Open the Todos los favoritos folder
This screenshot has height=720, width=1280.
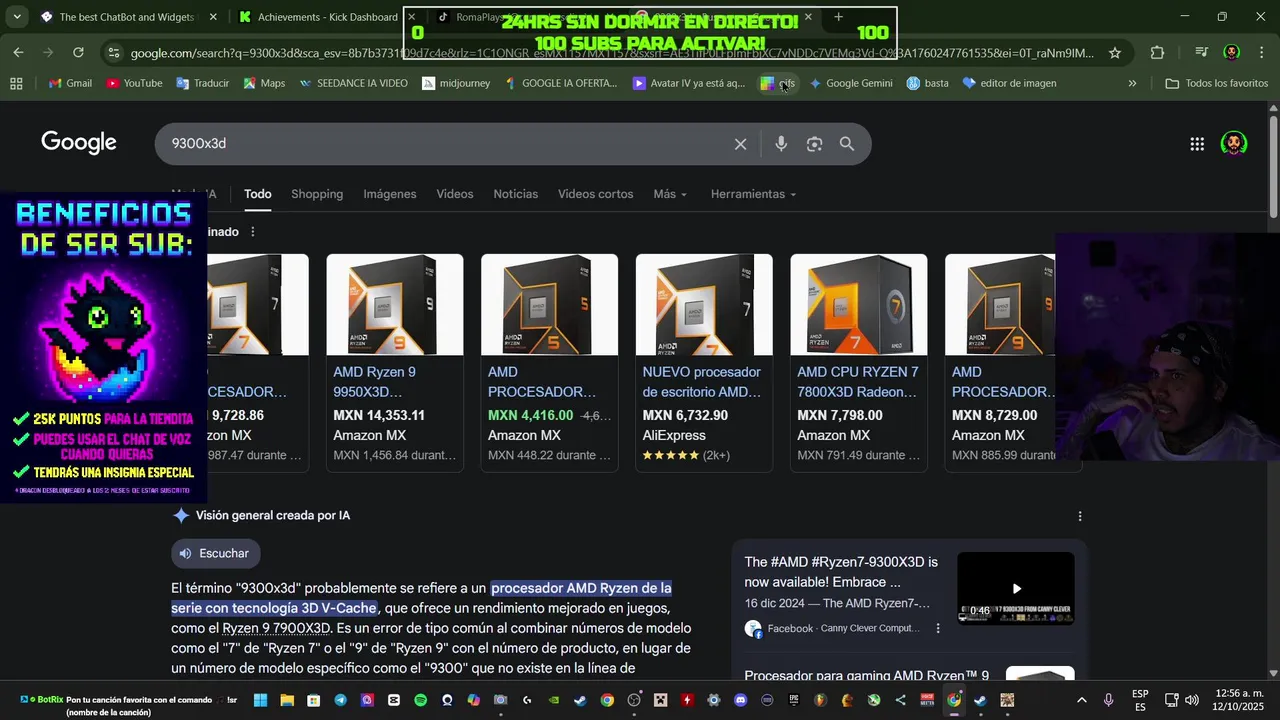1217,84
